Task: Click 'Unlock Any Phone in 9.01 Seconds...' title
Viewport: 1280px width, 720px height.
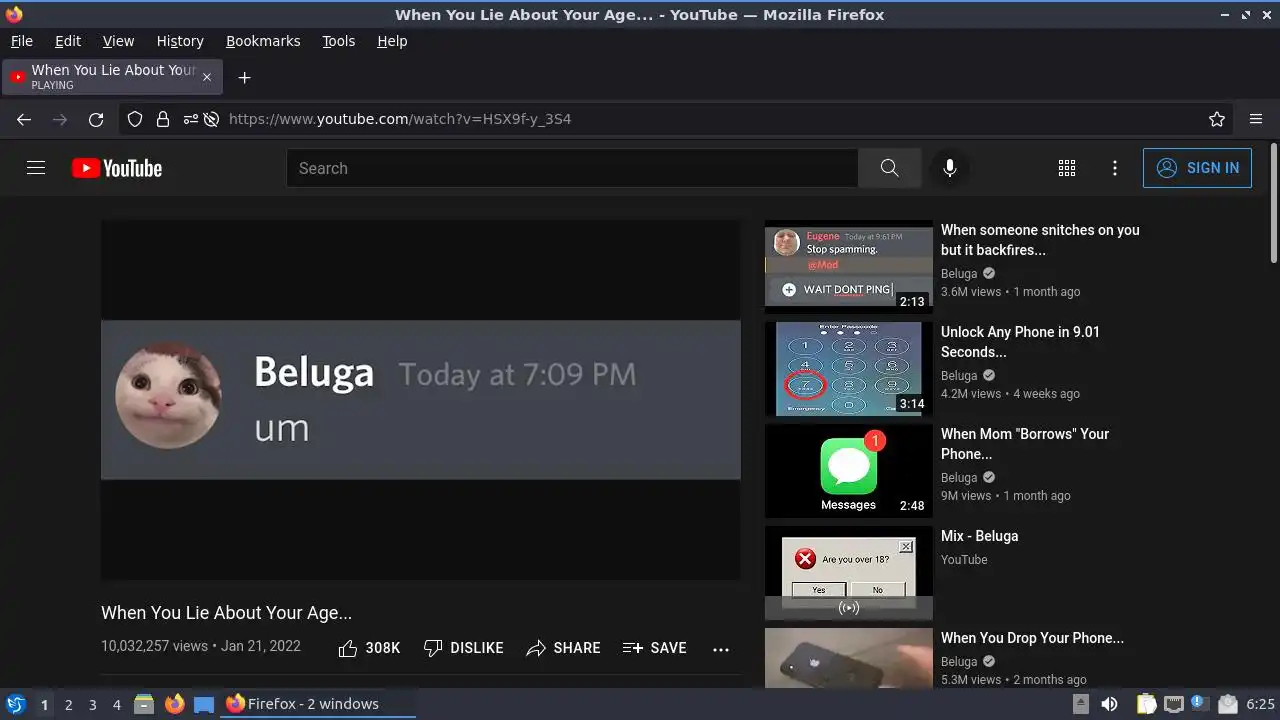Action: (1020, 342)
